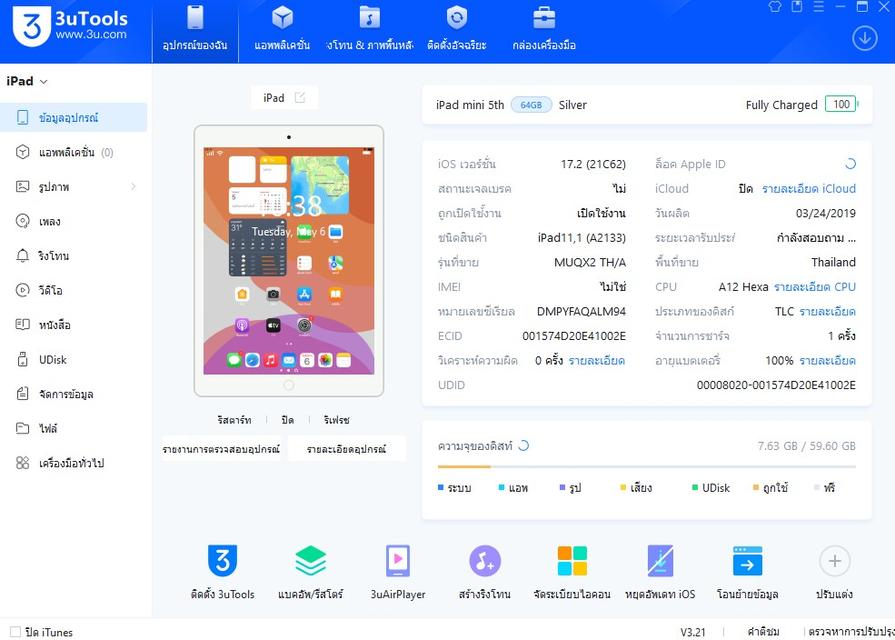Open the smart flash shield-icon tab

[457, 30]
